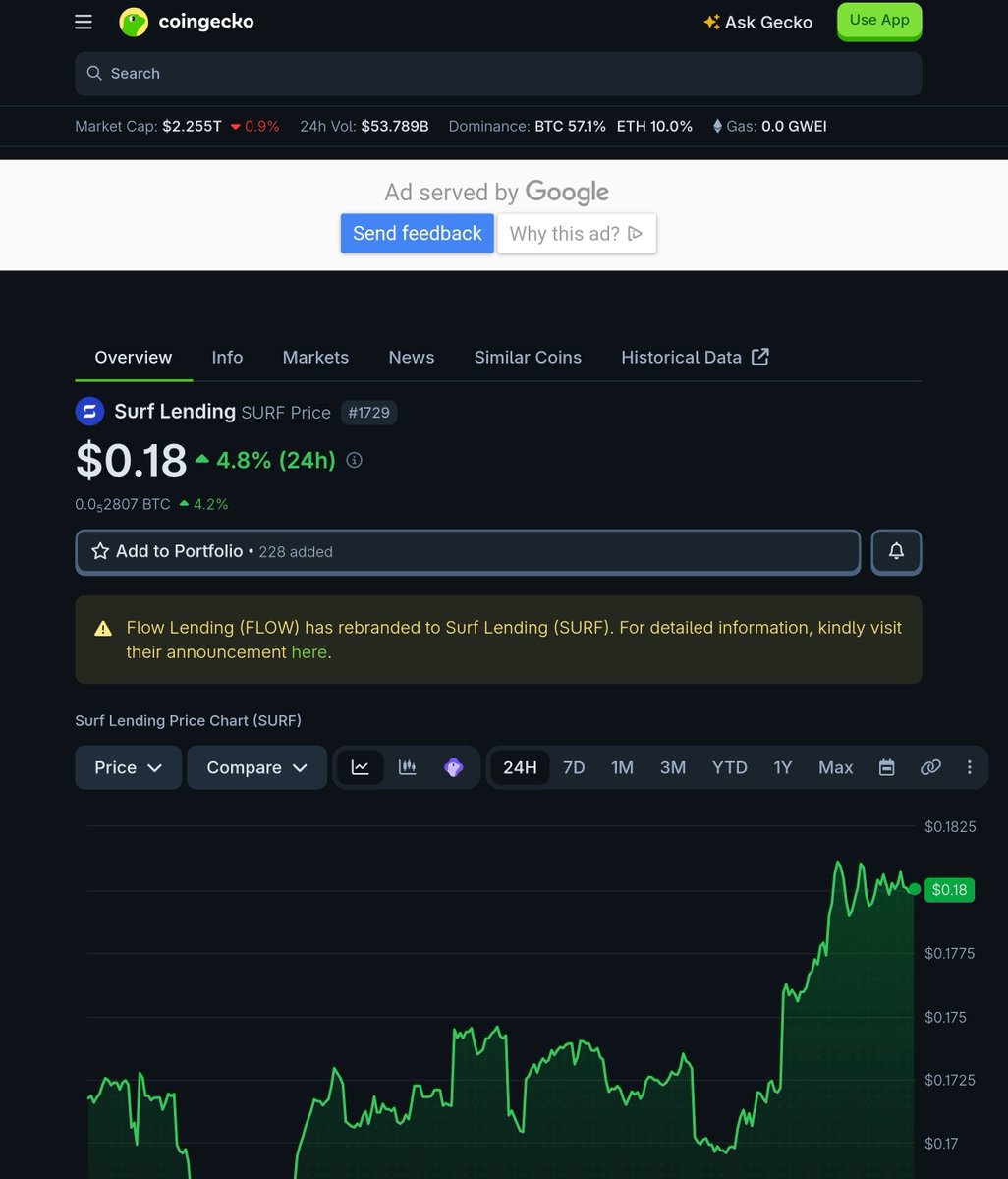
Task: Focus the Search field
Action: point(498,74)
